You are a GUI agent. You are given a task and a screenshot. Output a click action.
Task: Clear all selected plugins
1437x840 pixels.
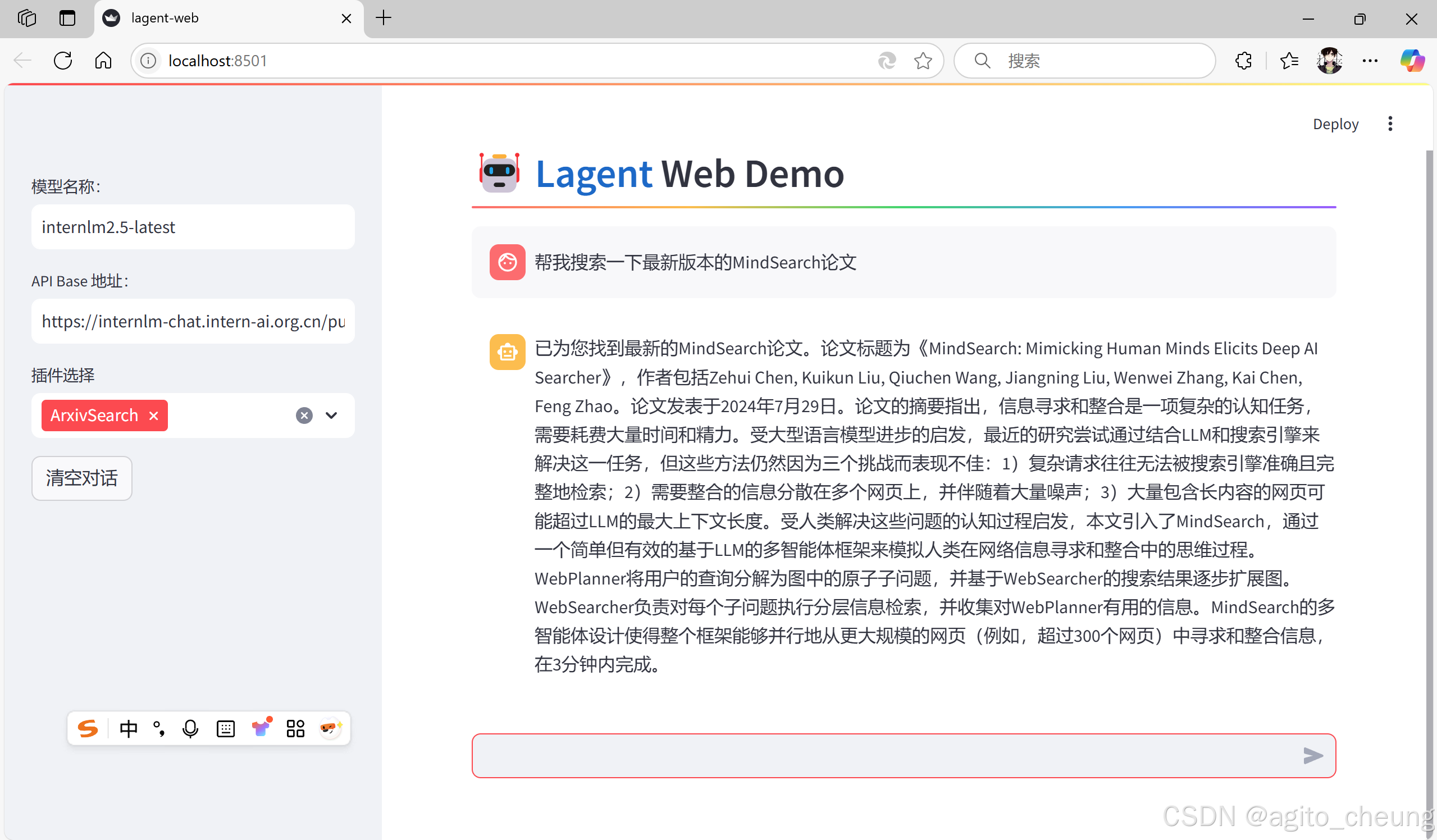tap(304, 415)
